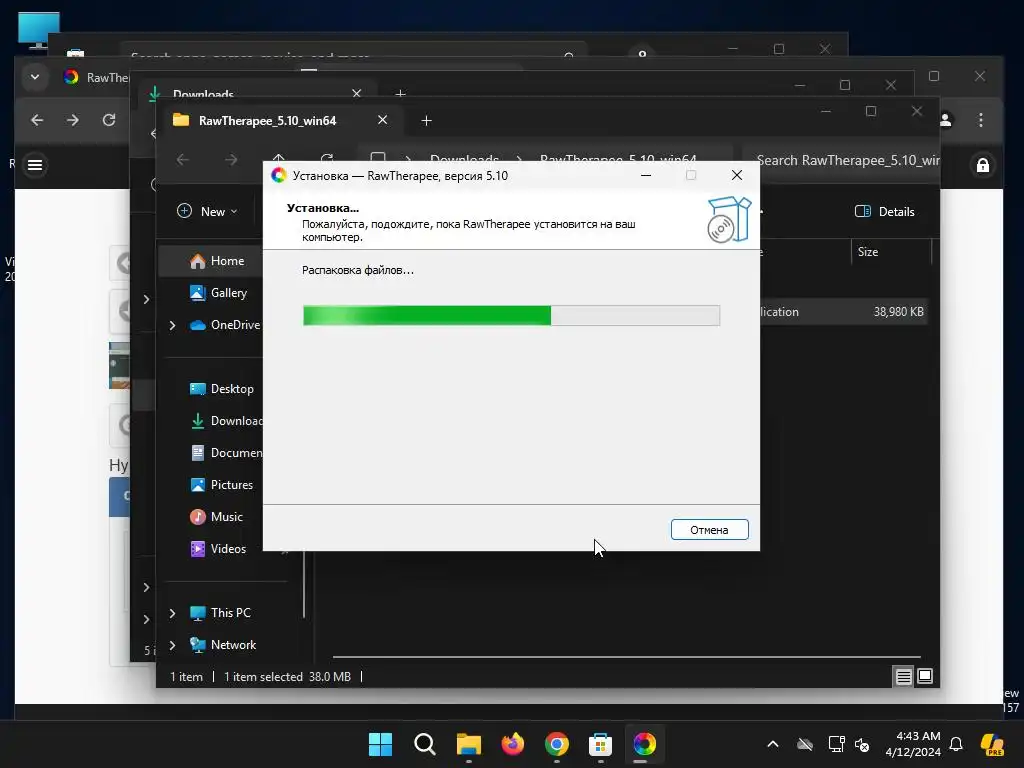Go back in the front Explorer window
The width and height of the screenshot is (1024, 768).
pyautogui.click(x=183, y=160)
